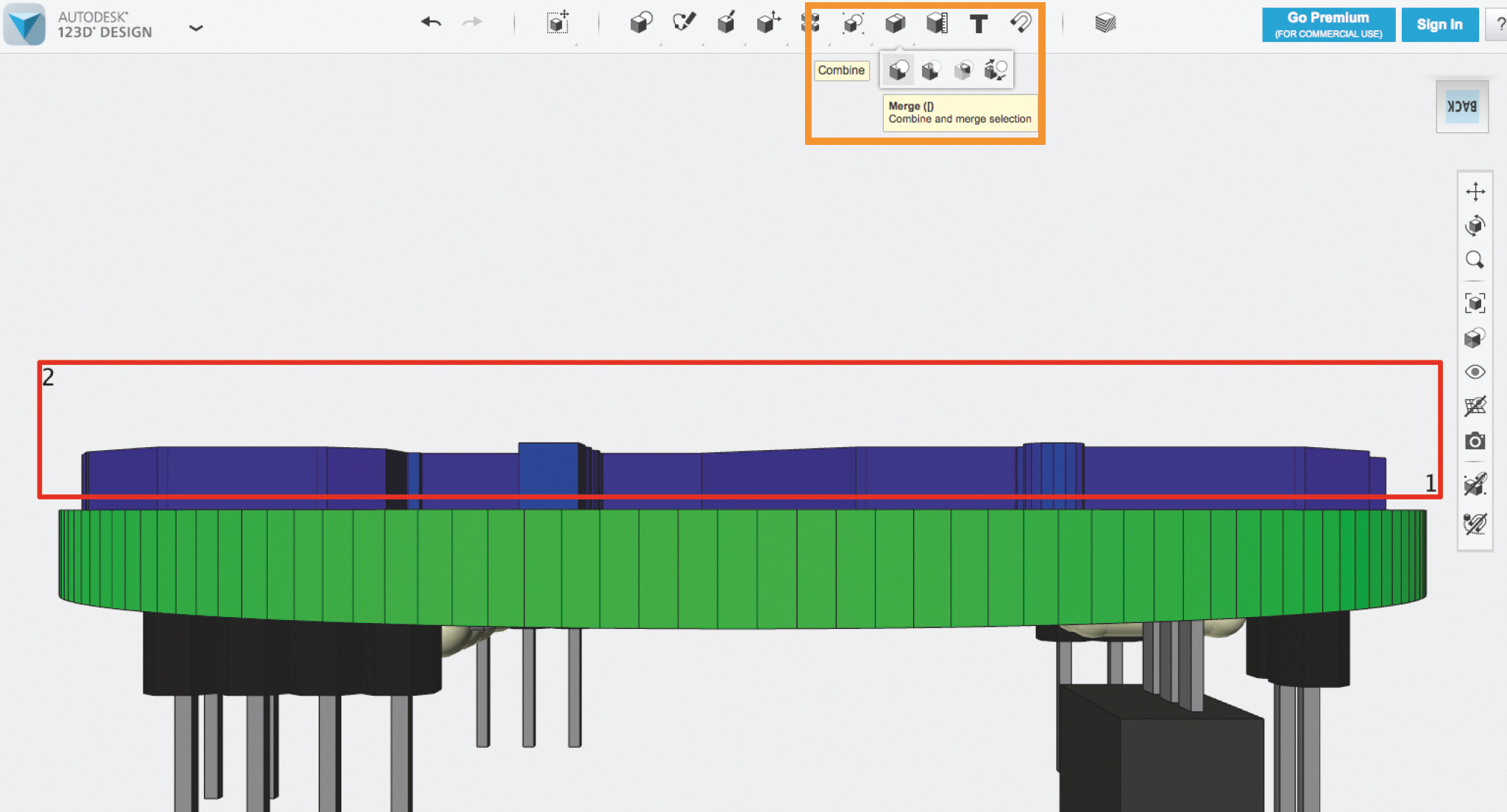Select the Intersect combine option
The image size is (1507, 812).
[962, 71]
